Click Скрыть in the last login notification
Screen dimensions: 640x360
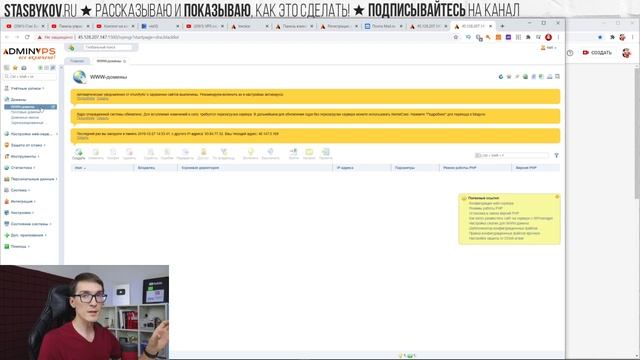pos(82,138)
